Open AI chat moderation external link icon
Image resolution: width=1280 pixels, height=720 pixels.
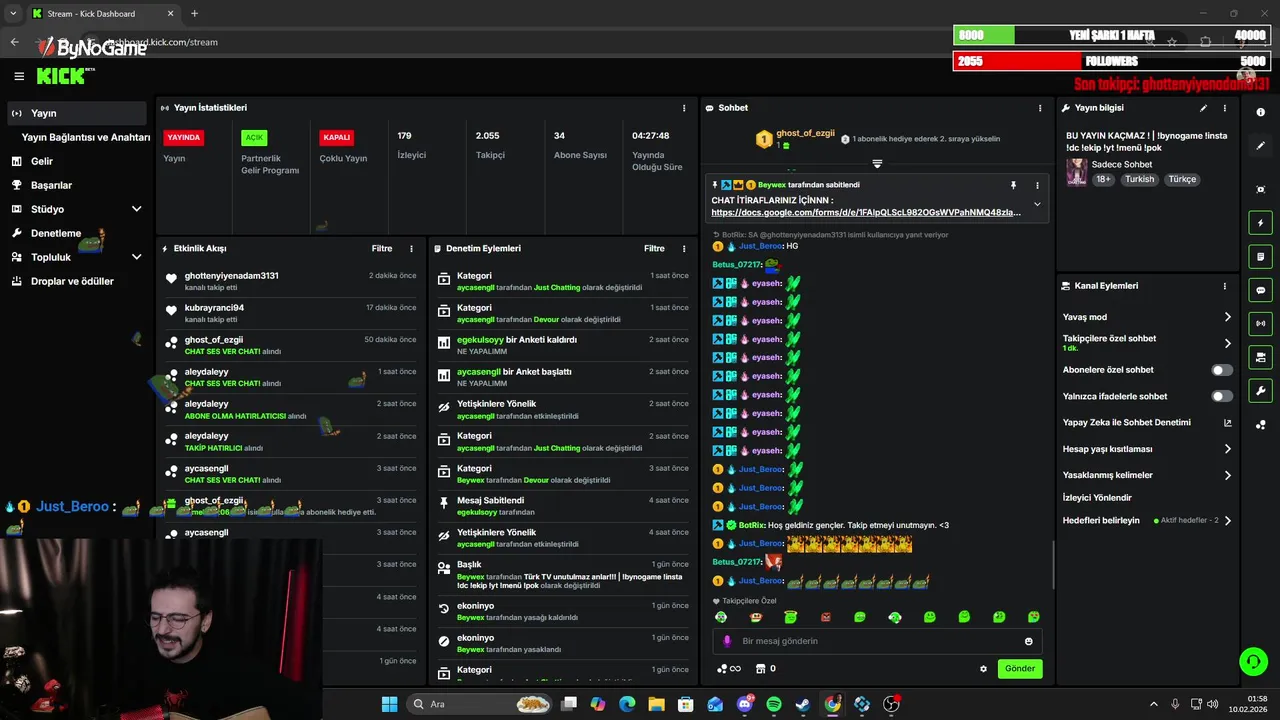click(1228, 423)
